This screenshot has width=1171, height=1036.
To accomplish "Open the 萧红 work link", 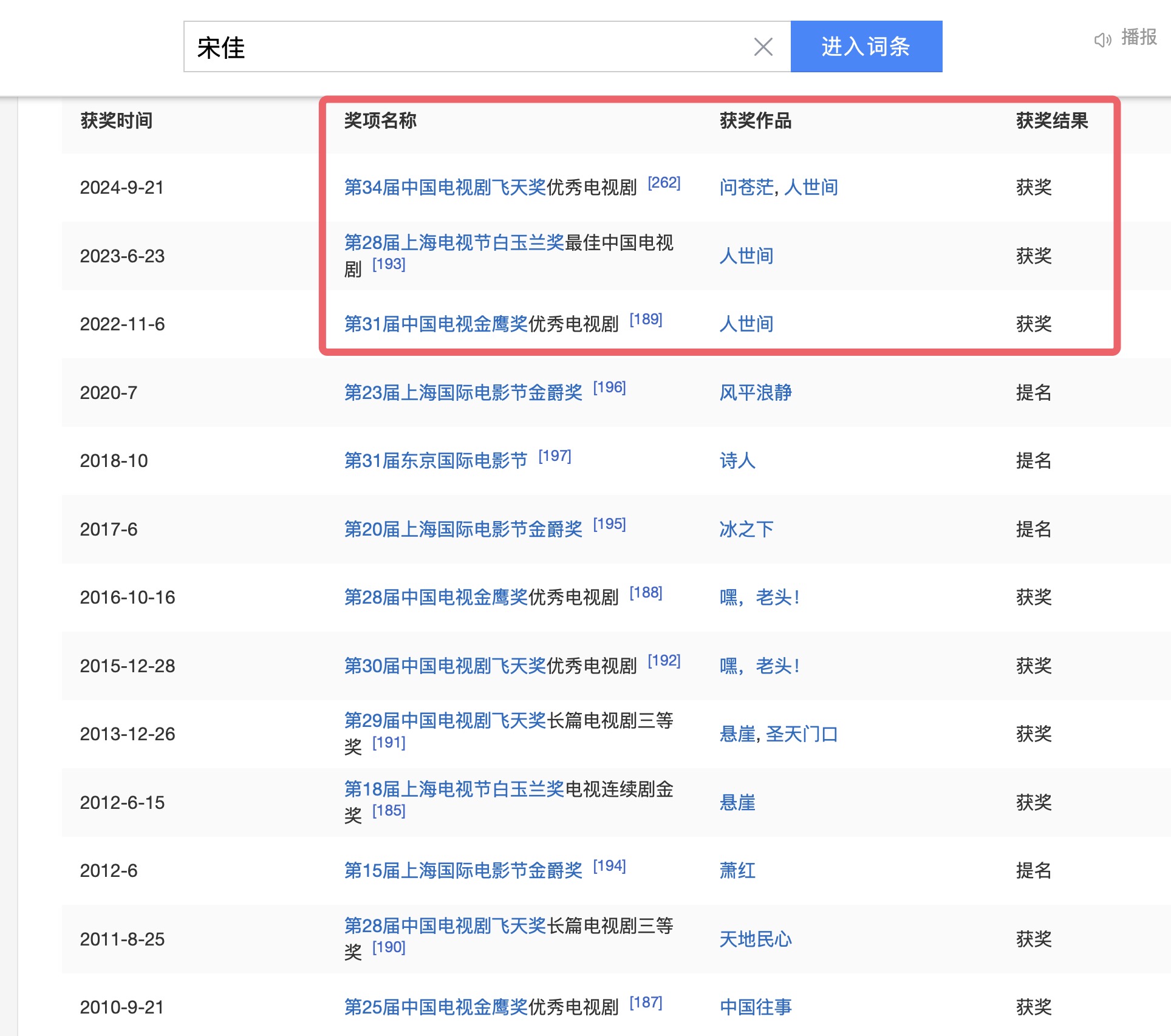I will [x=737, y=871].
